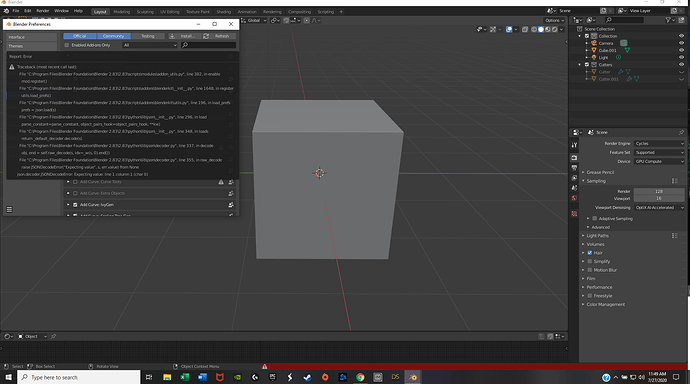Screen dimensions: 690x384
Task: Check the Simplify checkbox
Action: (590, 261)
